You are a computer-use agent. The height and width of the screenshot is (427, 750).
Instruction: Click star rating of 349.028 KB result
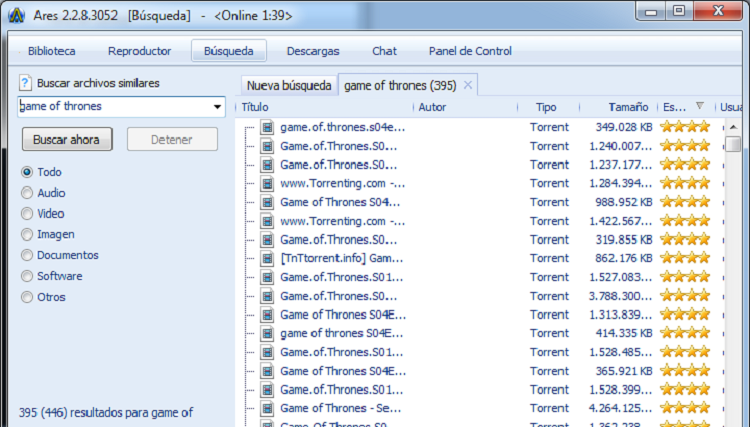[685, 127]
